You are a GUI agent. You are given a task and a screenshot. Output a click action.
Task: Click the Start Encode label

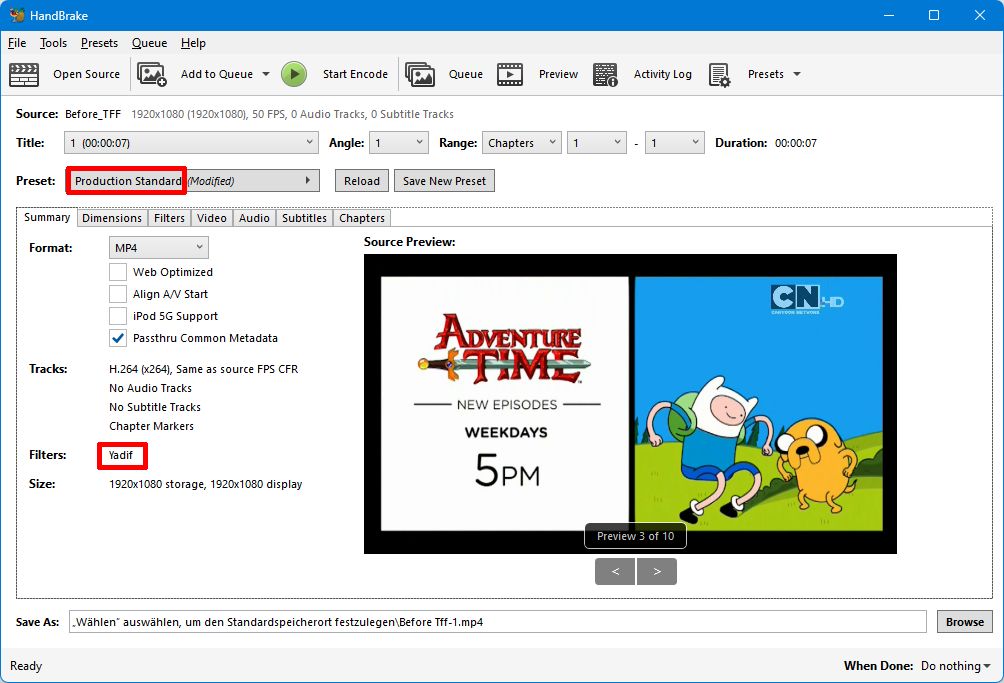(355, 74)
